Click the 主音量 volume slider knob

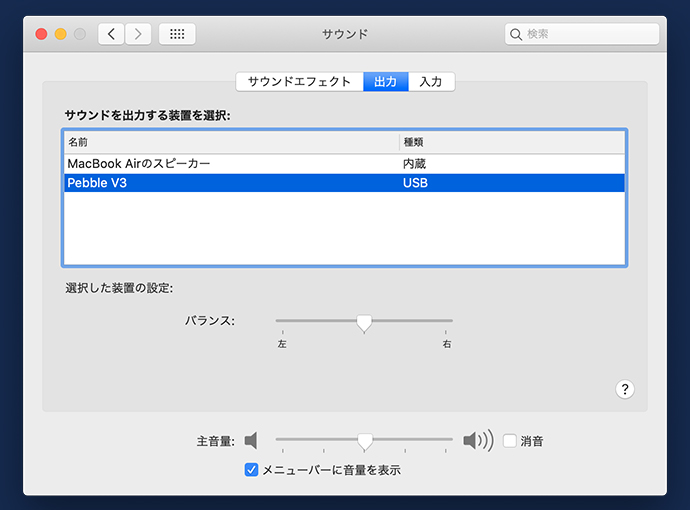(x=365, y=440)
